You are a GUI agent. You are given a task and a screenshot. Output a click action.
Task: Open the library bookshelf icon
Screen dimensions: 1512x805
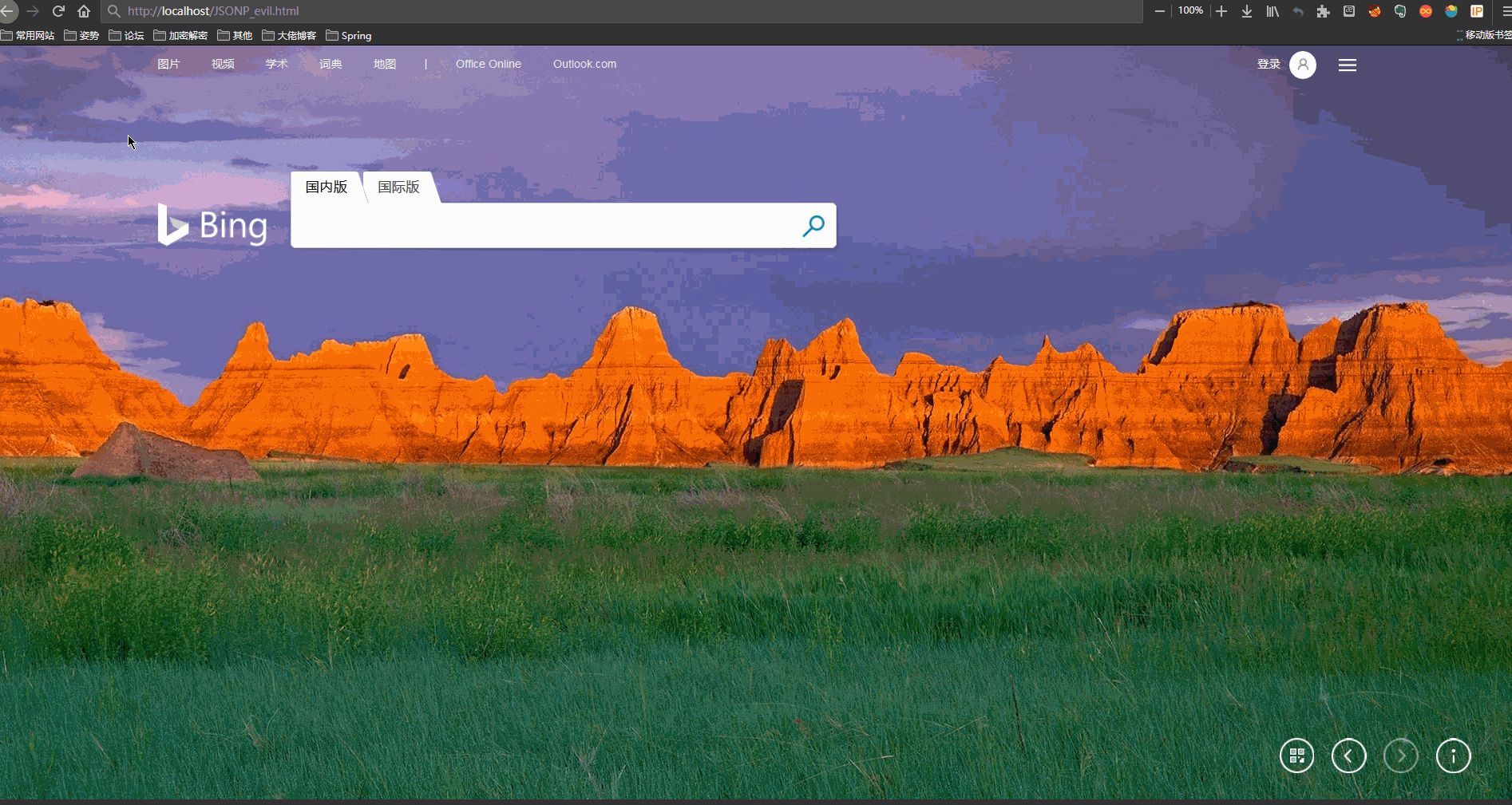point(1273,11)
